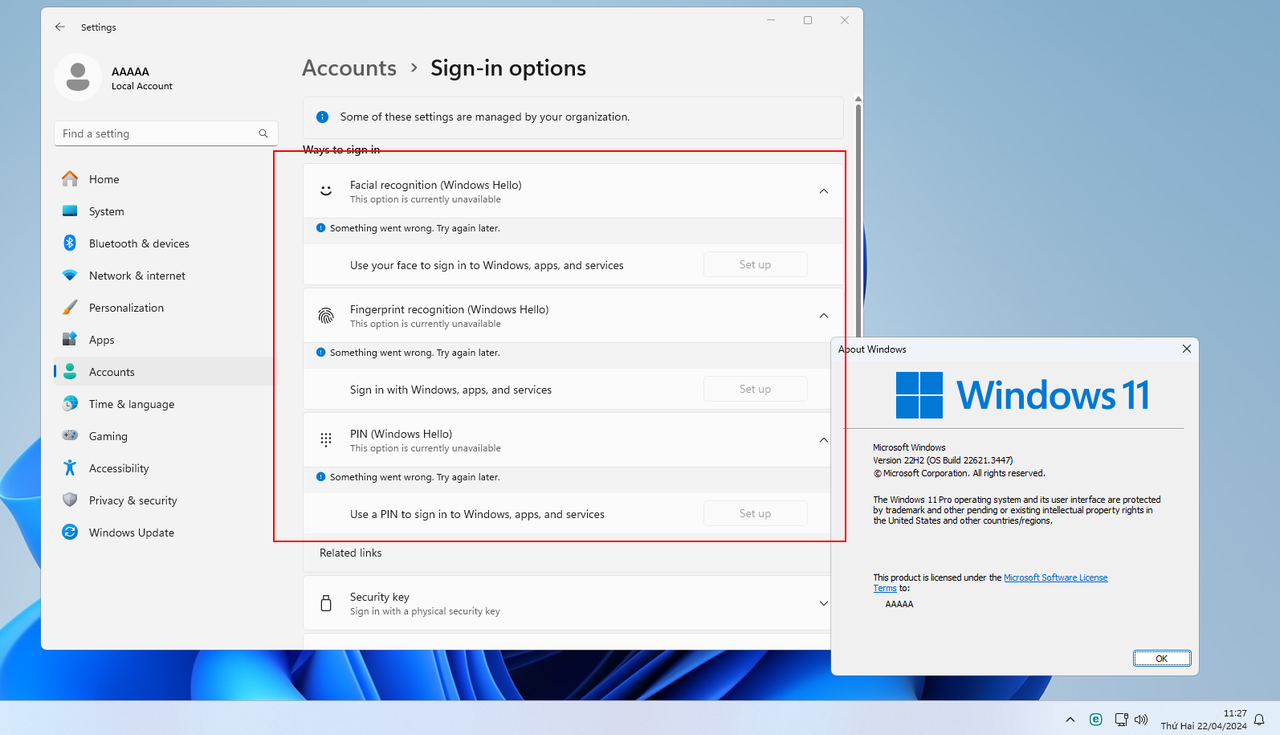Click the Windows Update sync icon

click(x=70, y=531)
